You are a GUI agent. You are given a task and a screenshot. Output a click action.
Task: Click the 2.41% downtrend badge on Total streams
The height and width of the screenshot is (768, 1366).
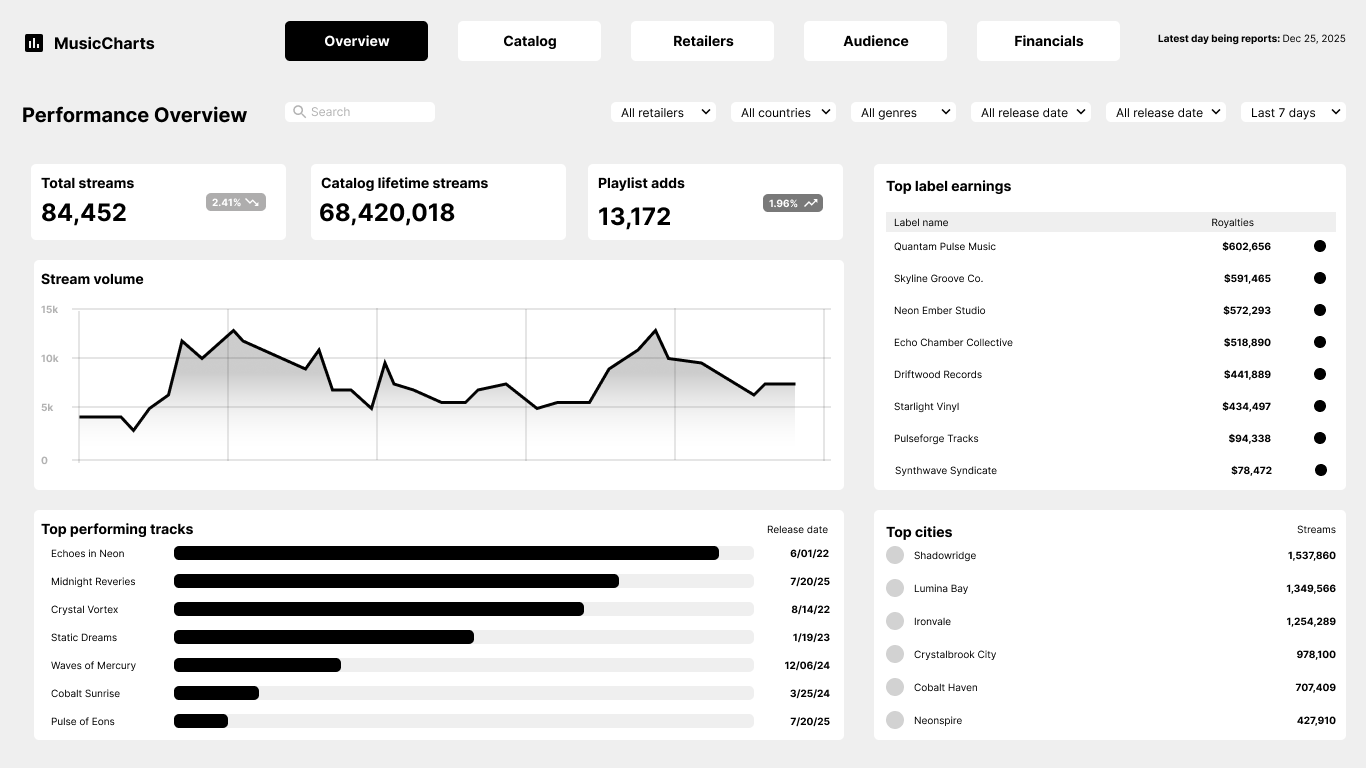pos(235,201)
